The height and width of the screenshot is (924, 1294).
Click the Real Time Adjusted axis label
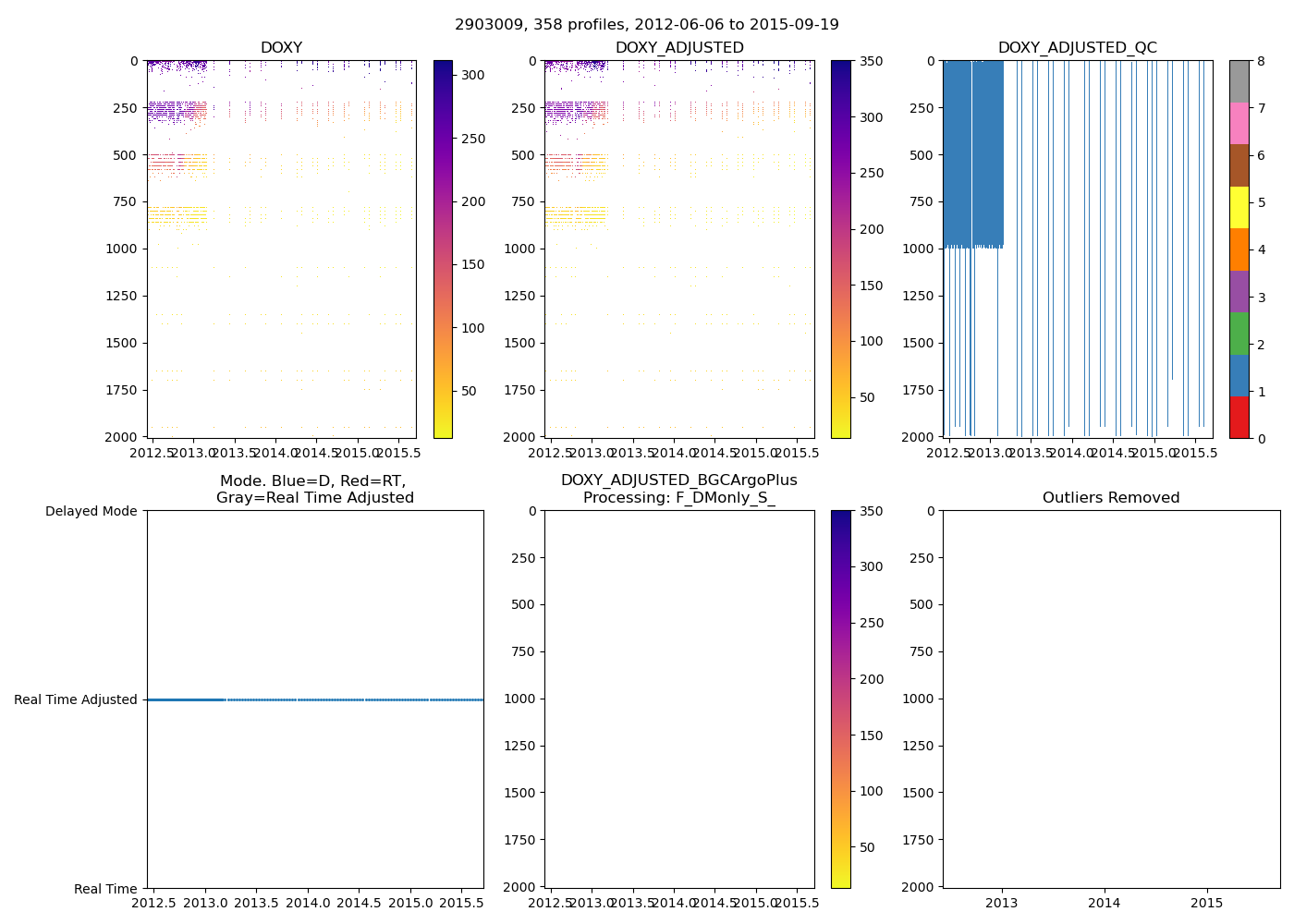tap(76, 699)
